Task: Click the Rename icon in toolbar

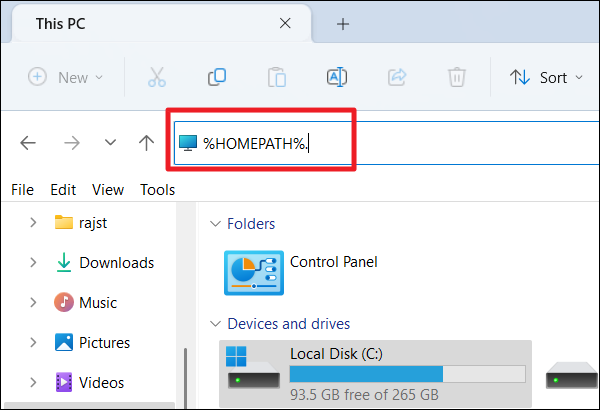Action: 337,77
